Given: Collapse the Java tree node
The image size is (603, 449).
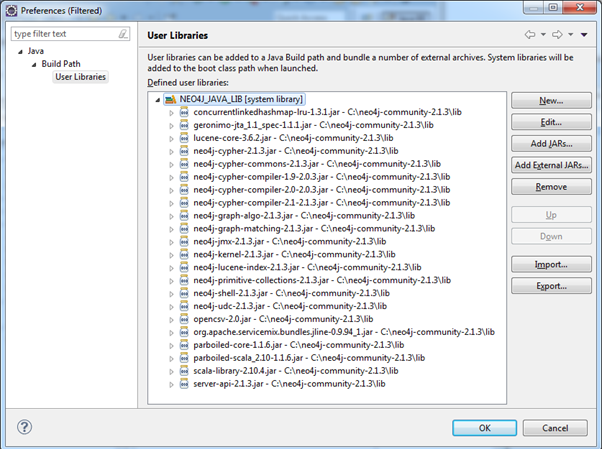Looking at the screenshot, I should coord(20,52).
